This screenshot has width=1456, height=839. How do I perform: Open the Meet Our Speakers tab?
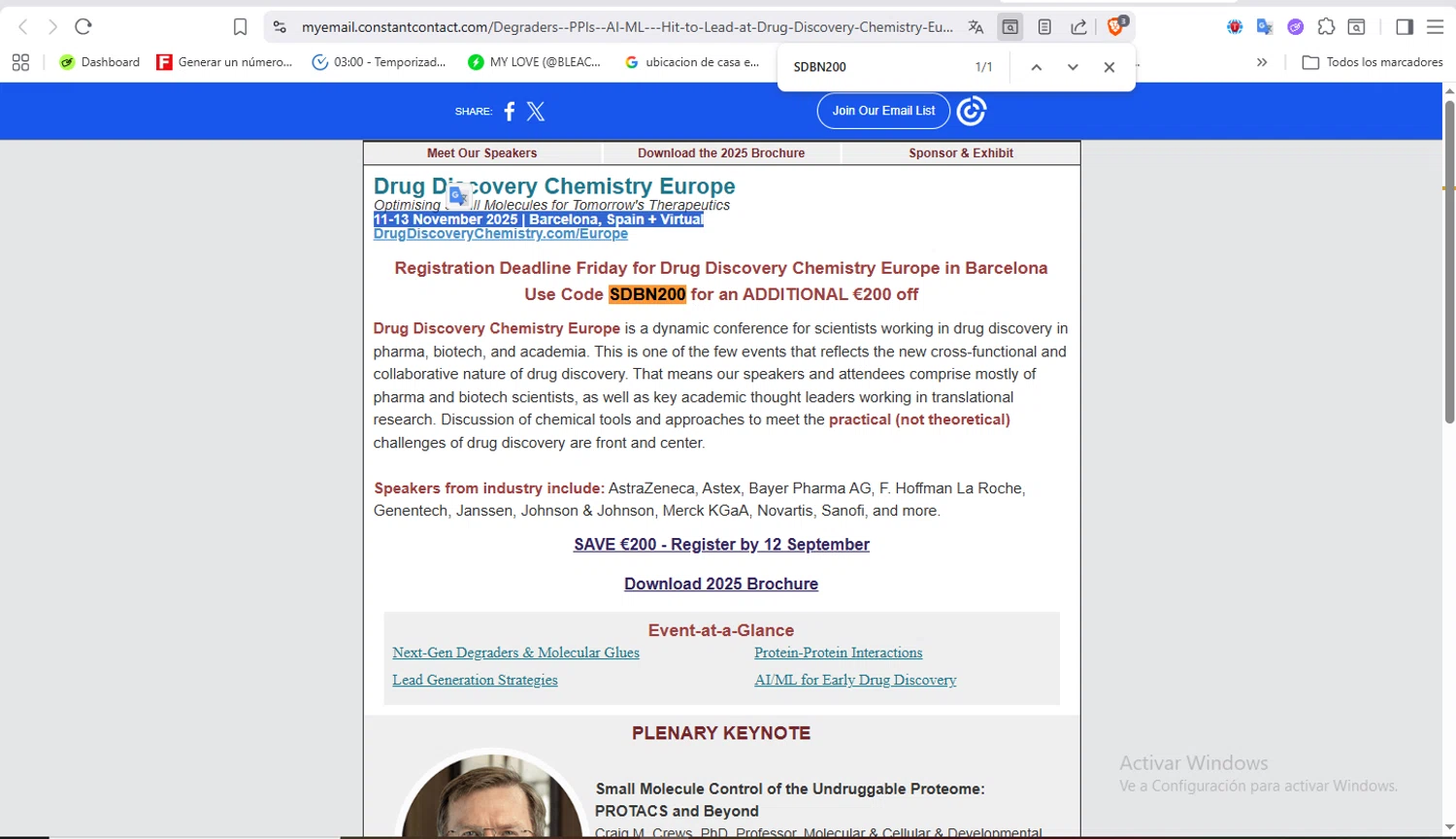[x=482, y=153]
